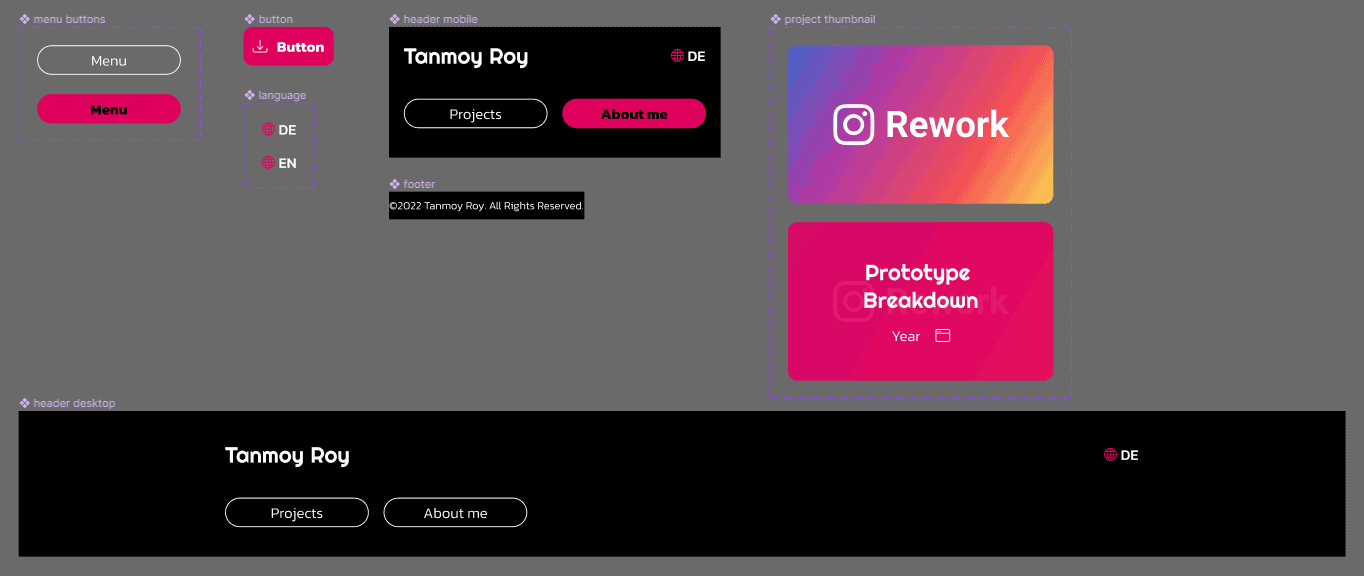Click the globe icon in desktop header
Screen dimensions: 1364x576
[x=1110, y=455]
